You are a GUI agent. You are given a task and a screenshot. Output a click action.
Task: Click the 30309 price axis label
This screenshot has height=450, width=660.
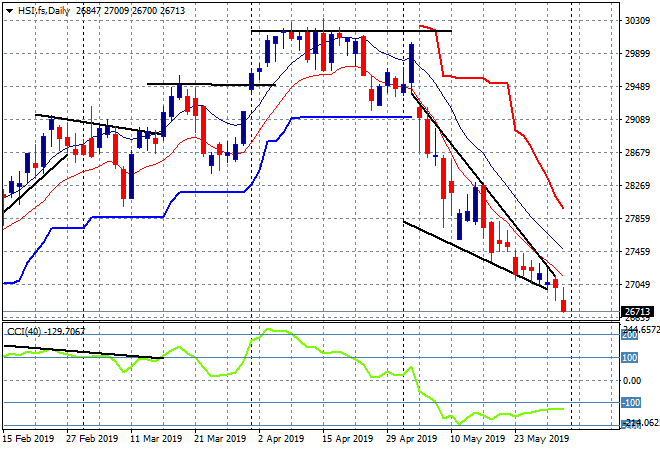pos(637,21)
